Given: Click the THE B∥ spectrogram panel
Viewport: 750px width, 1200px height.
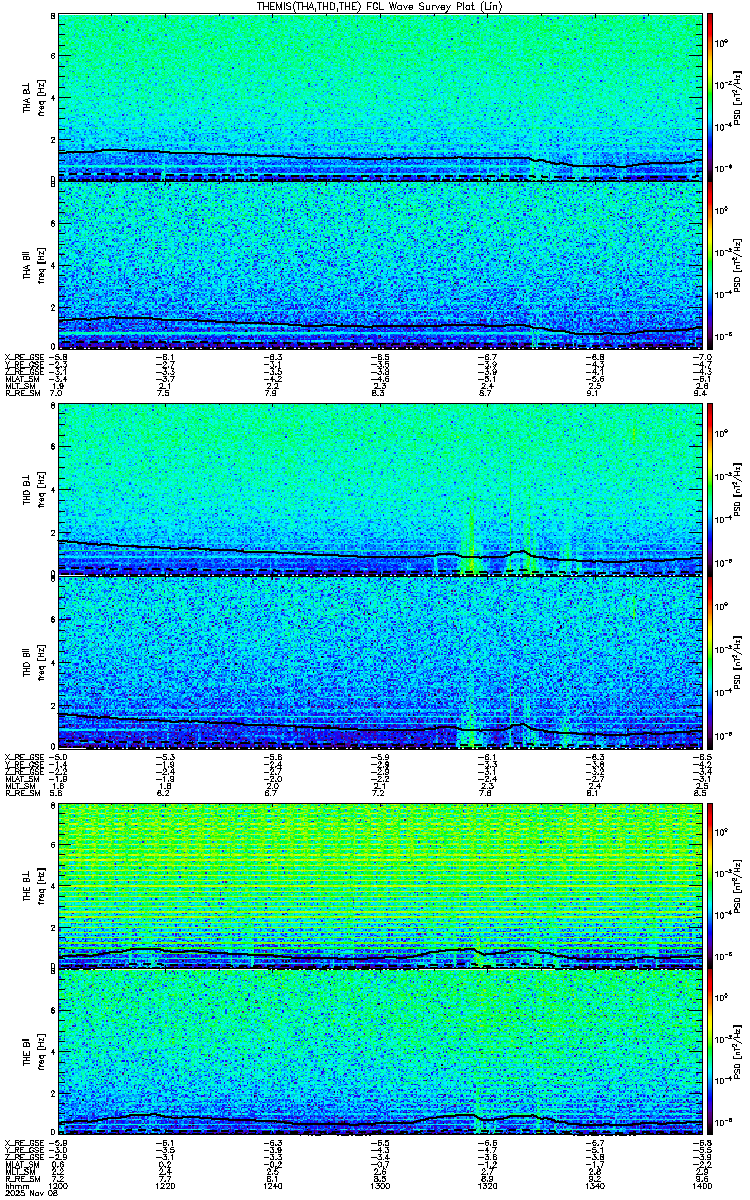Looking at the screenshot, I should 380,1054.
